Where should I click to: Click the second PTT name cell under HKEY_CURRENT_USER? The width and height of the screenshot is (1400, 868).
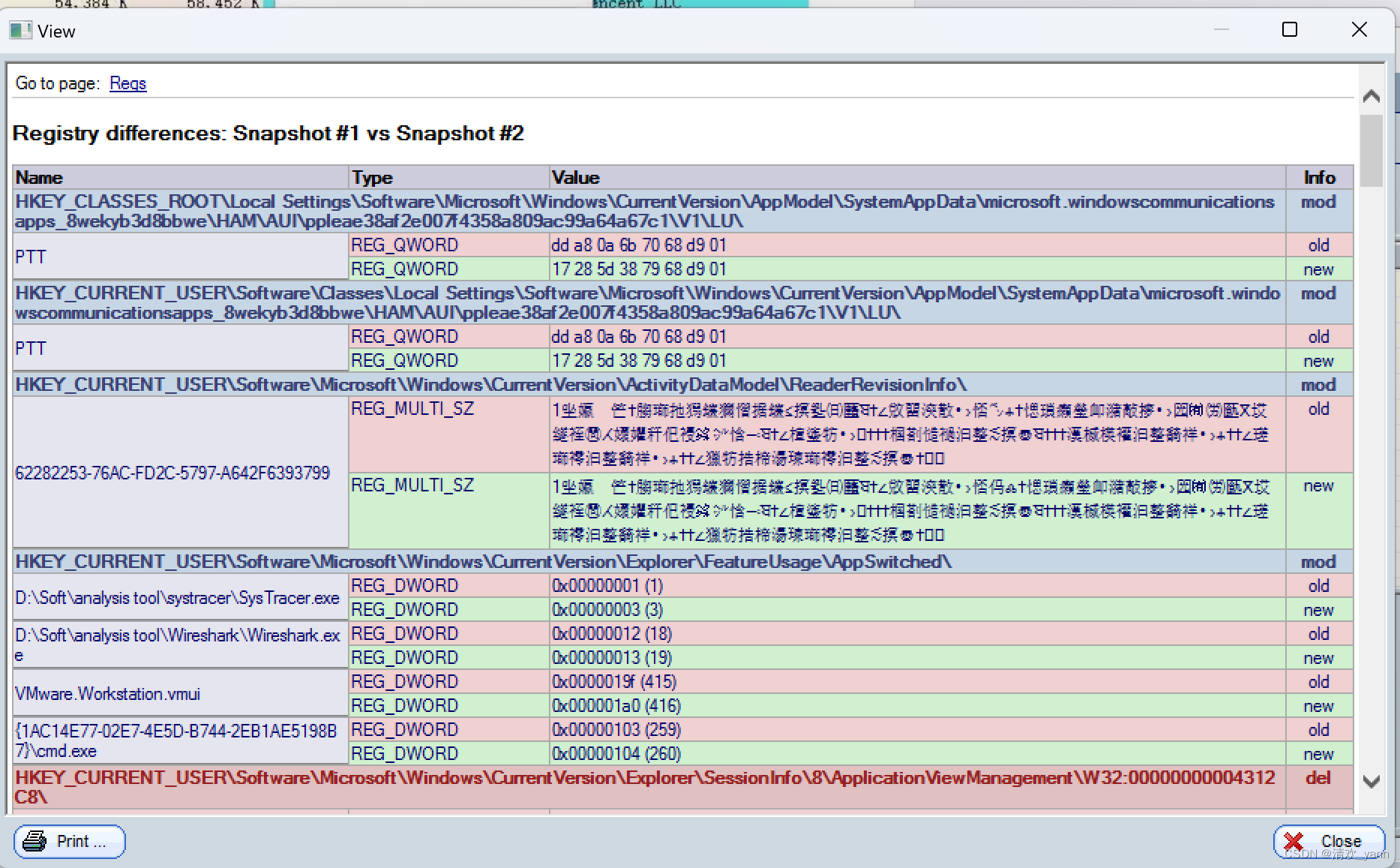[x=181, y=348]
